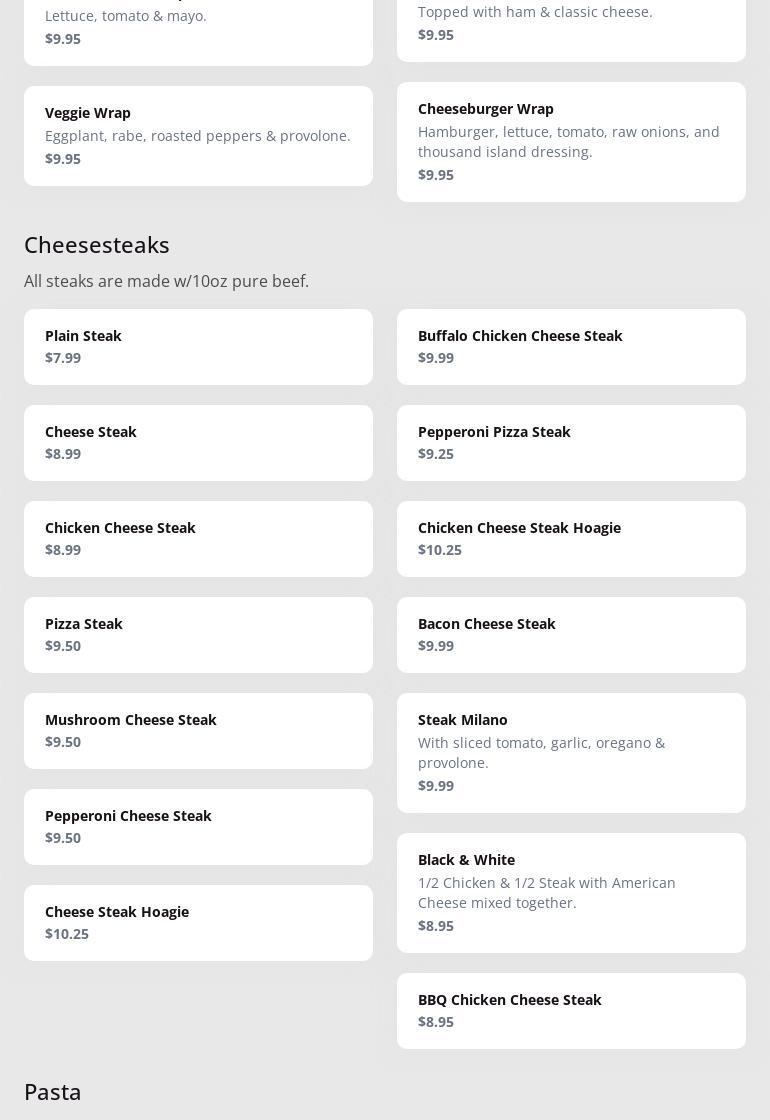The width and height of the screenshot is (770, 1120).
Task: Click the Cheesesteaks section heading
Action: tap(97, 245)
